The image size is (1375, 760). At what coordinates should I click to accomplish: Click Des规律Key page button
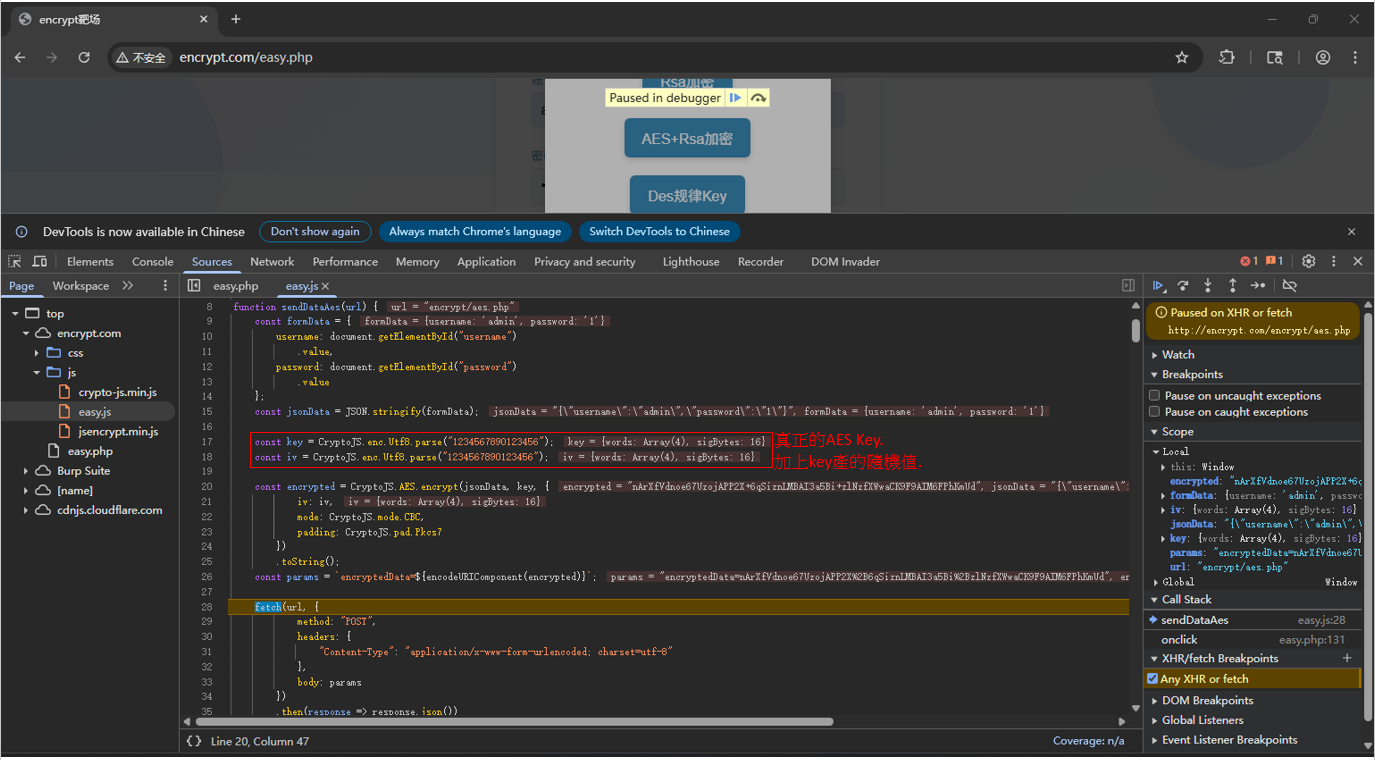pyautogui.click(x=687, y=195)
